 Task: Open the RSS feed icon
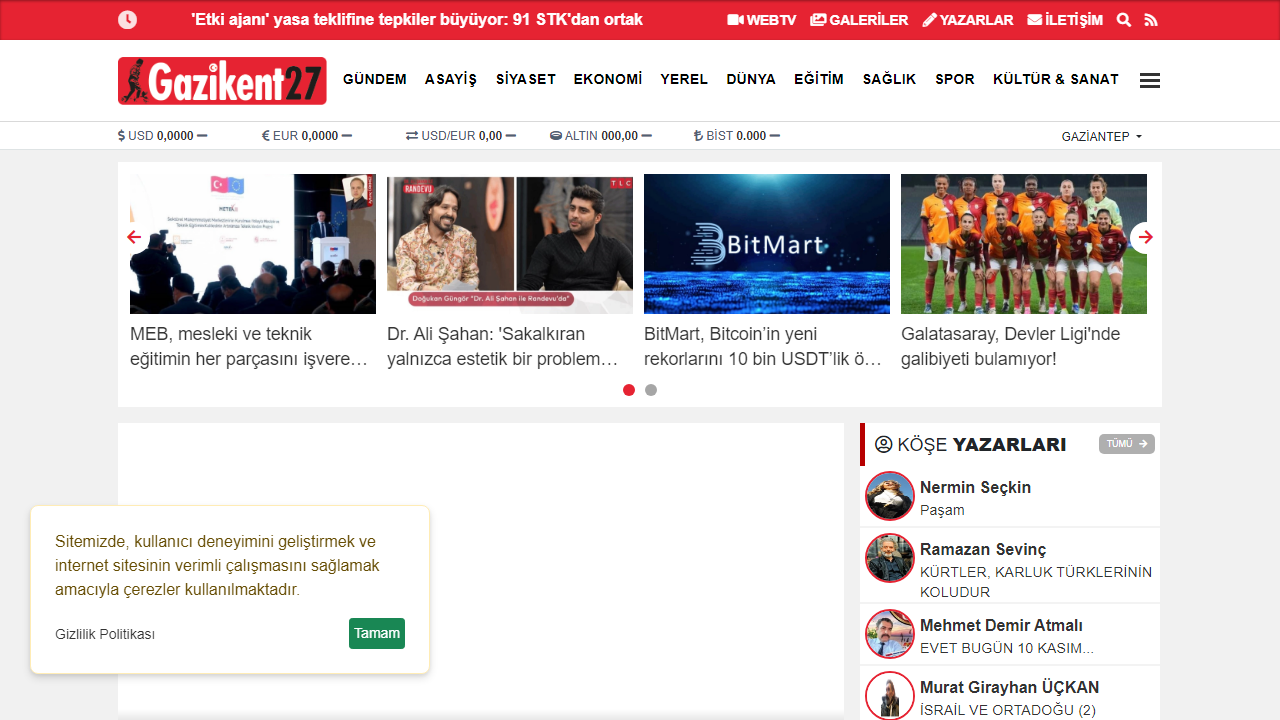point(1150,19)
